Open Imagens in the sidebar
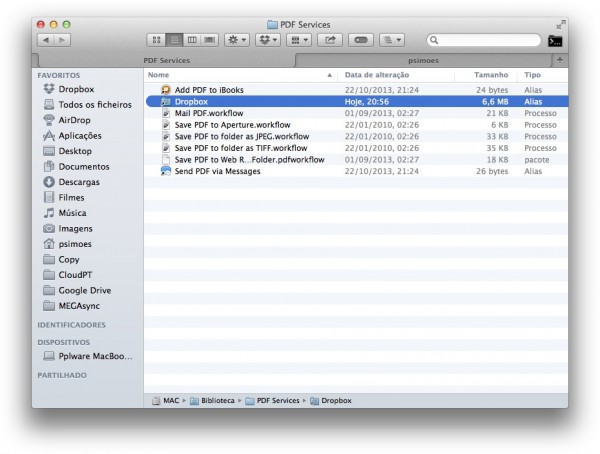 pyautogui.click(x=68, y=229)
